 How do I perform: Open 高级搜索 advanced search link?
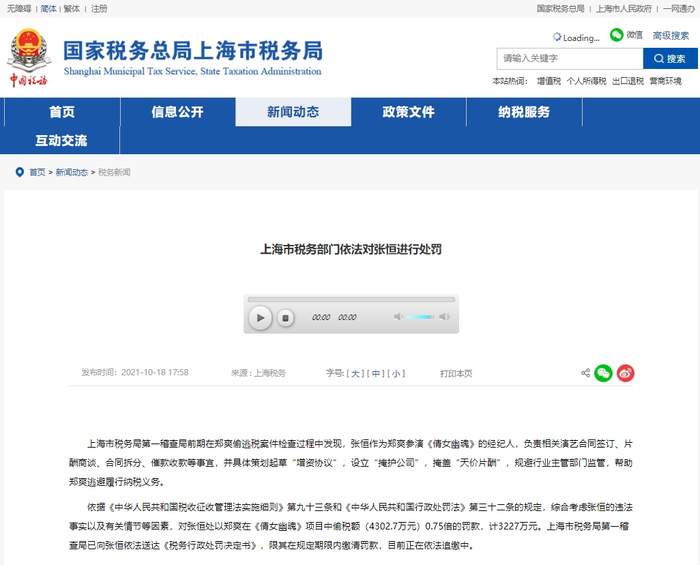pos(671,36)
